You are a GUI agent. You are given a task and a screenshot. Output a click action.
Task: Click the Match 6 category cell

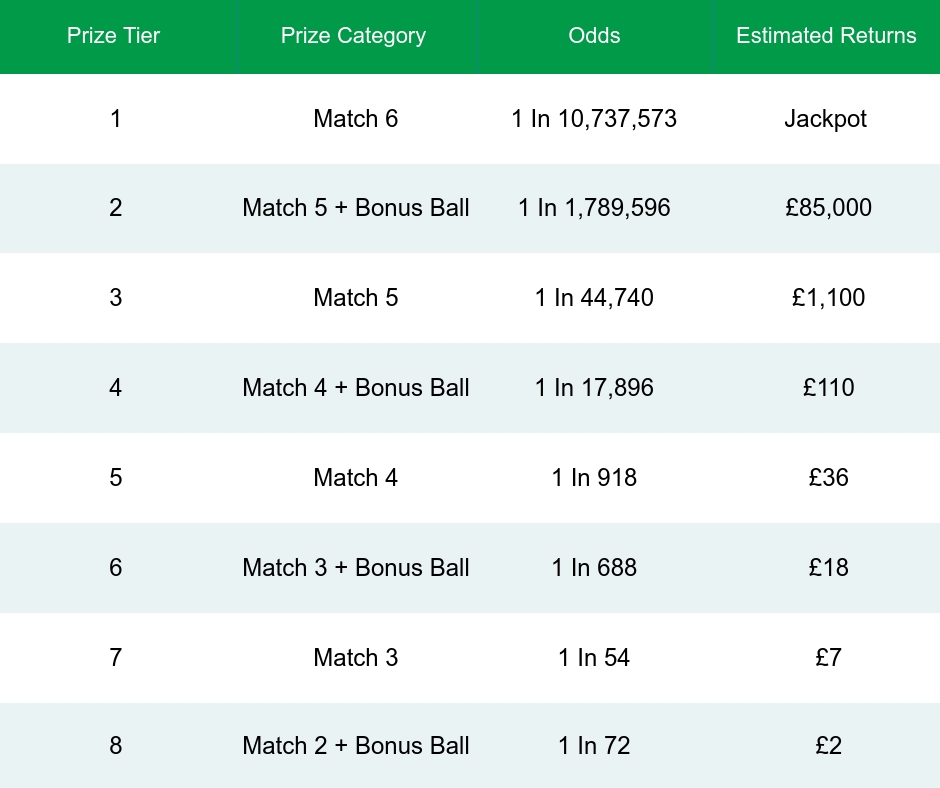[355, 119]
